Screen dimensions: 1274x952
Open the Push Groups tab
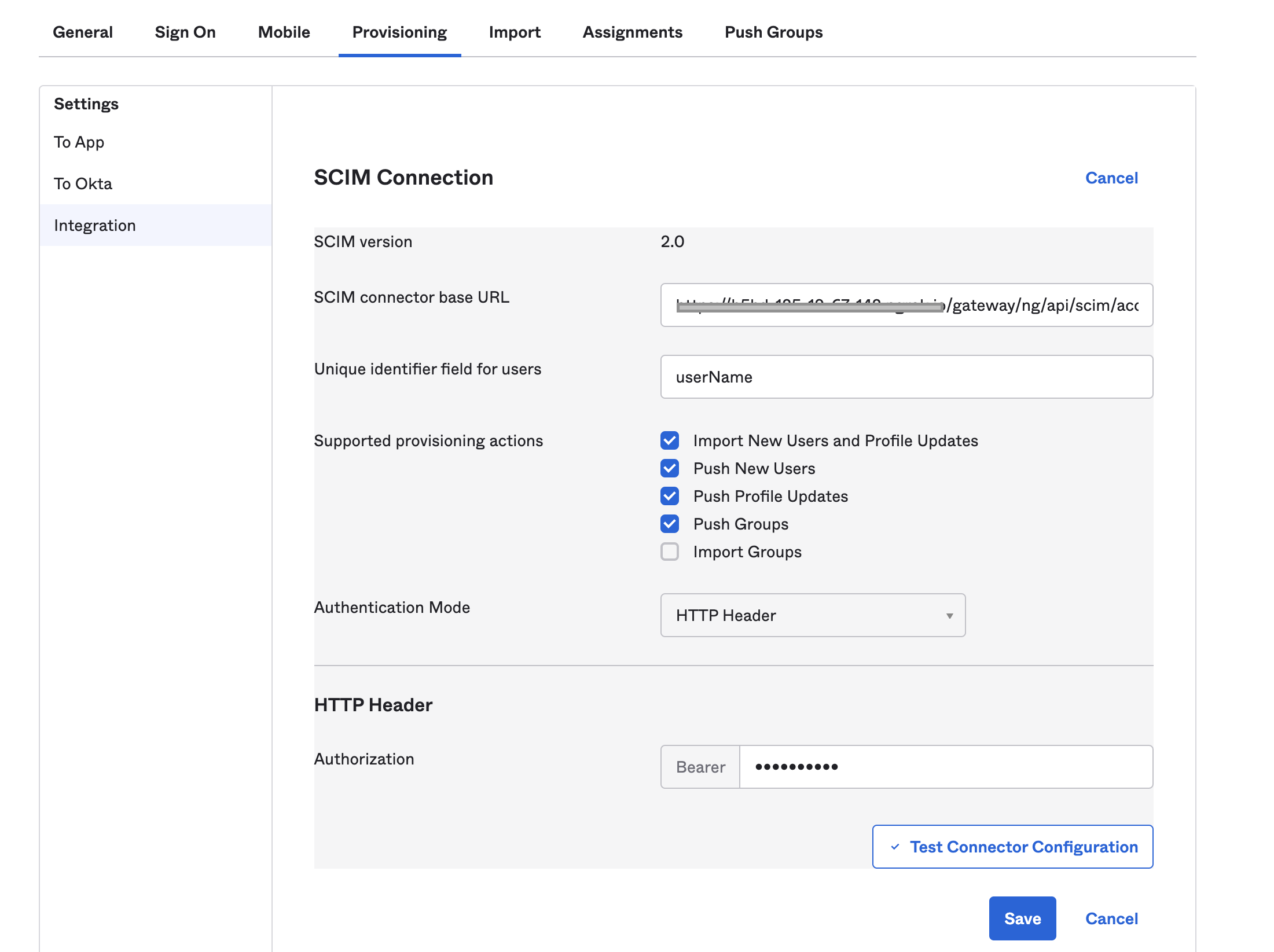coord(773,32)
